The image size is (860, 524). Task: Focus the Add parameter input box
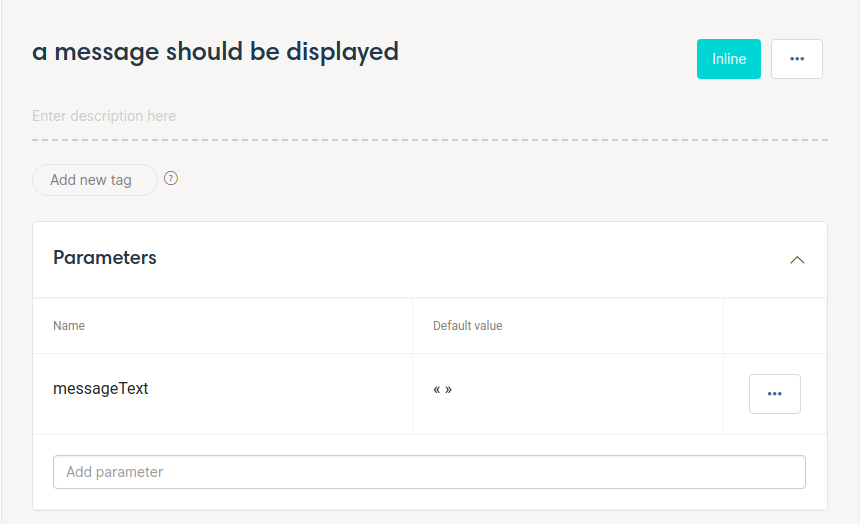[429, 472]
